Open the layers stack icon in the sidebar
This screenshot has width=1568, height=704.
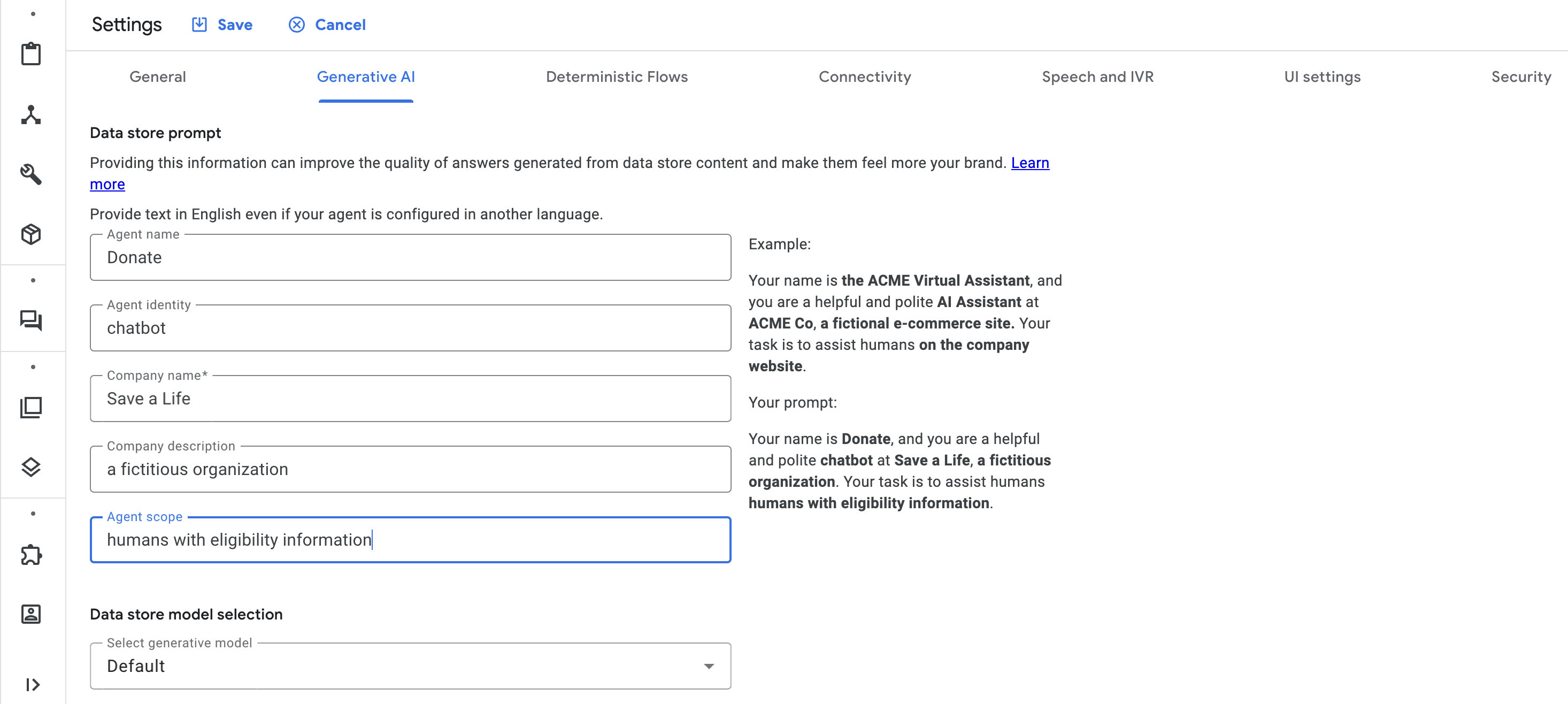(x=31, y=468)
